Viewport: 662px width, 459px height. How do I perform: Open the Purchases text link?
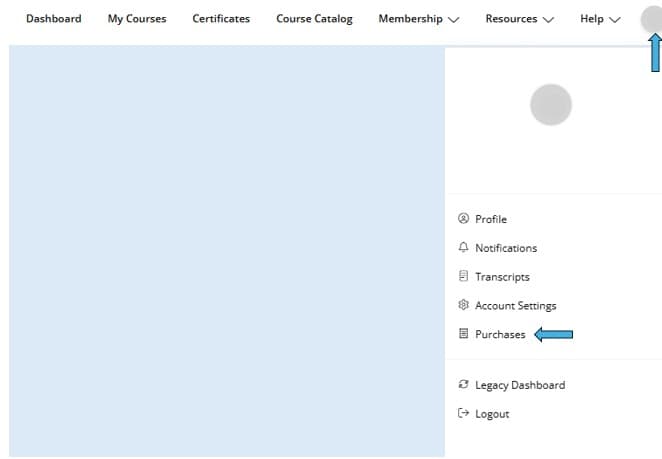[500, 335]
